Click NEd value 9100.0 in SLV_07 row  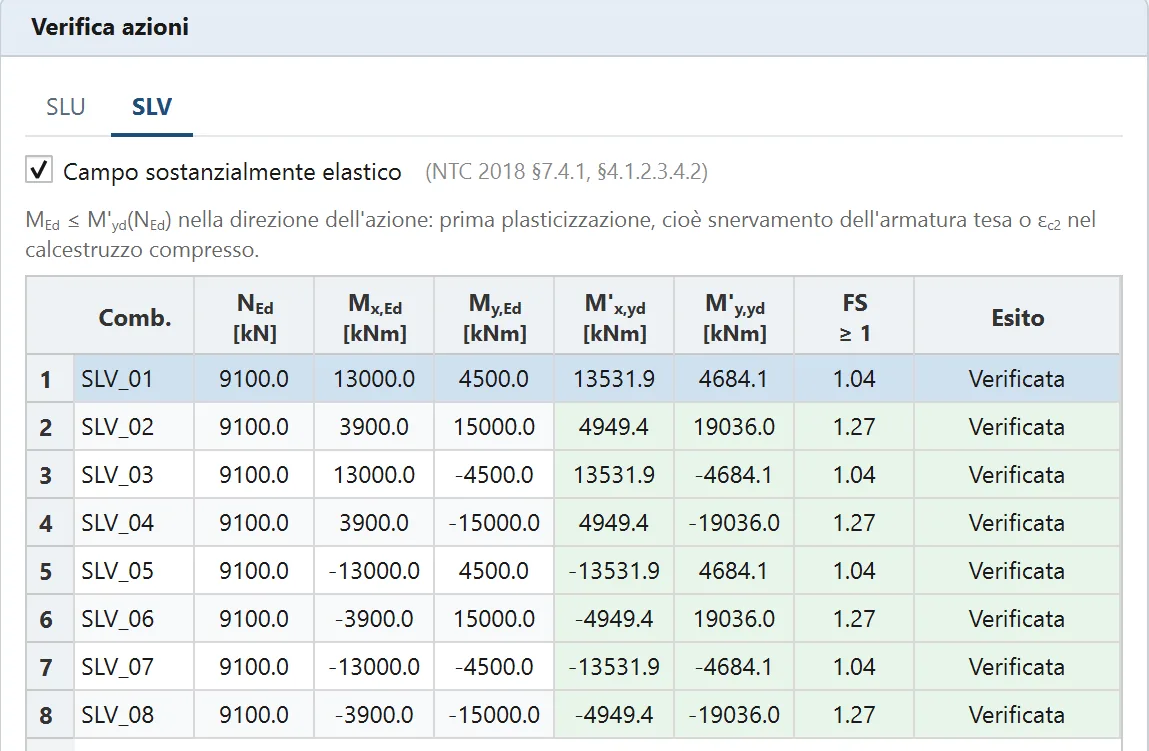254,667
